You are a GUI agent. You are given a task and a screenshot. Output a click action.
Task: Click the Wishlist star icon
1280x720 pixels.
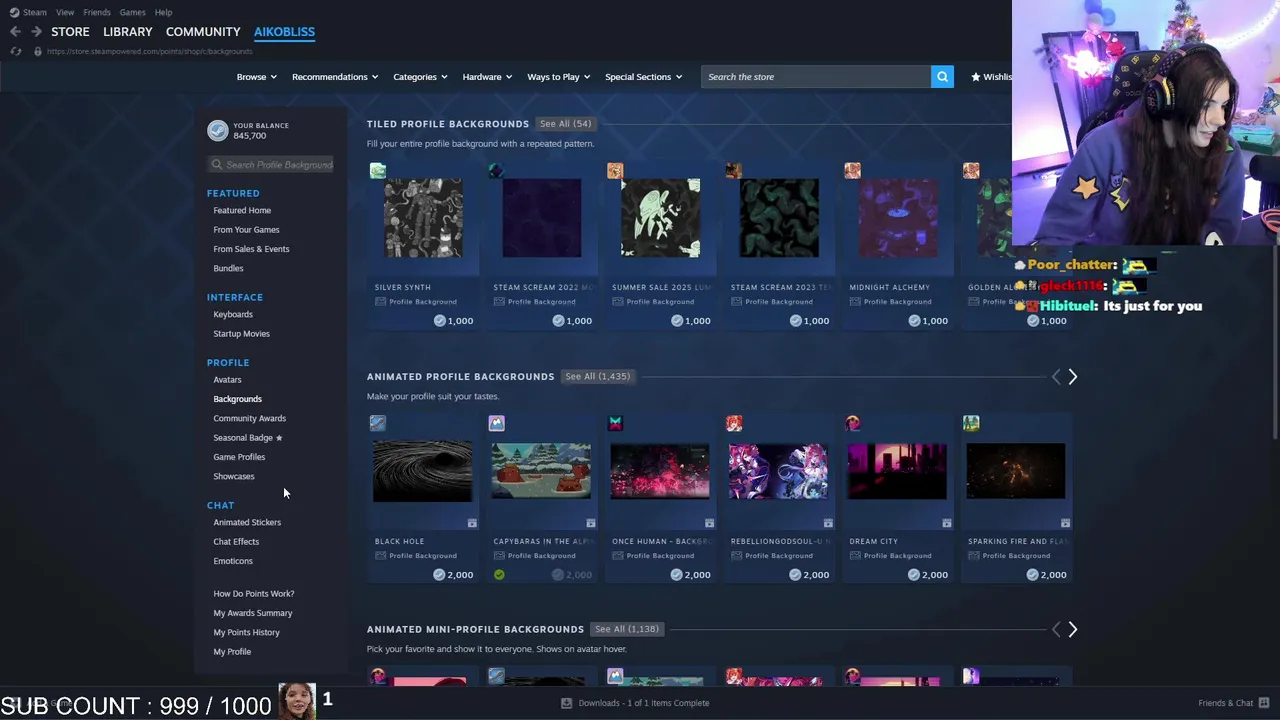click(976, 77)
